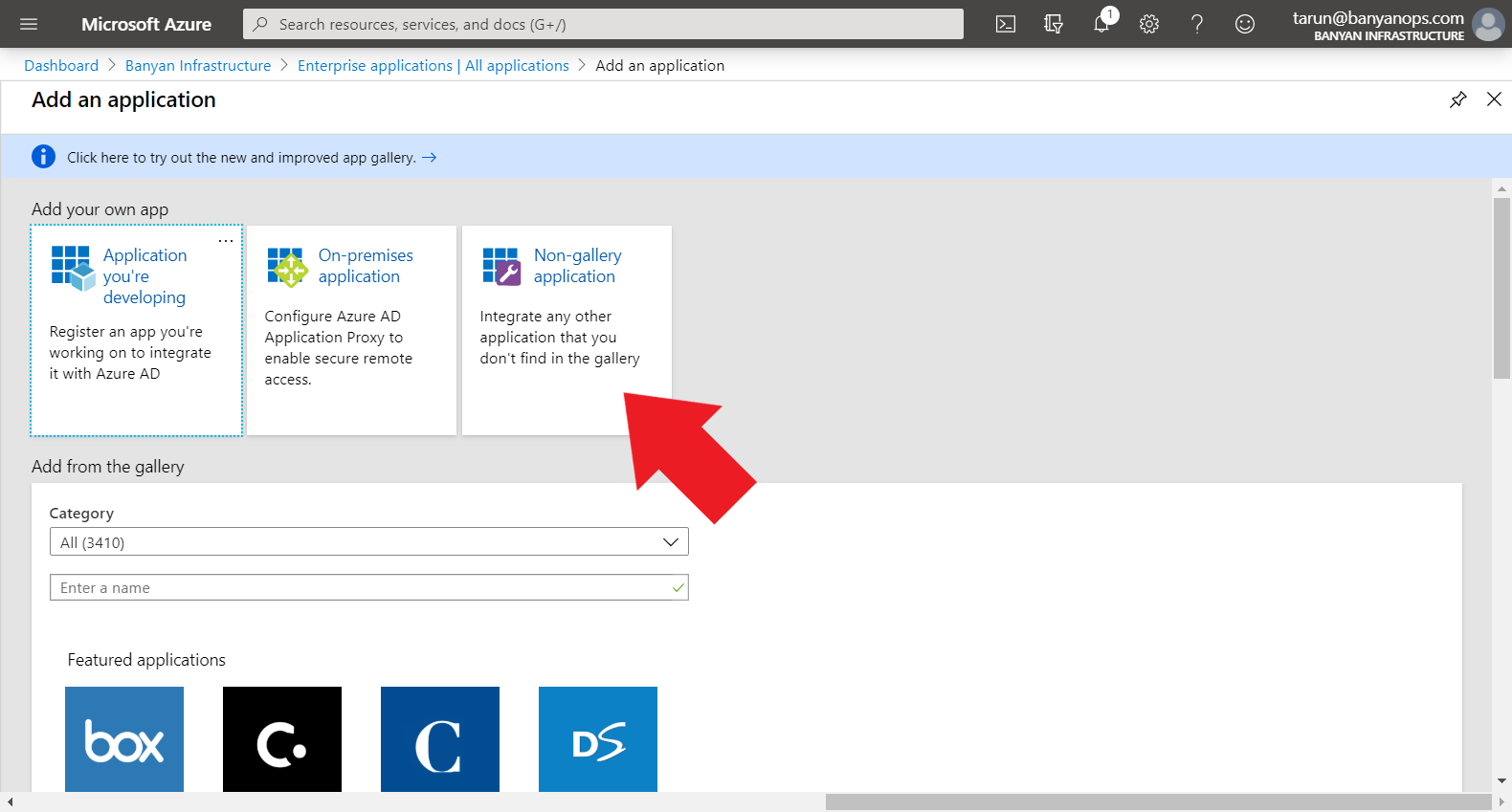This screenshot has width=1512, height=812.
Task: Open the notifications bell
Action: click(1102, 23)
